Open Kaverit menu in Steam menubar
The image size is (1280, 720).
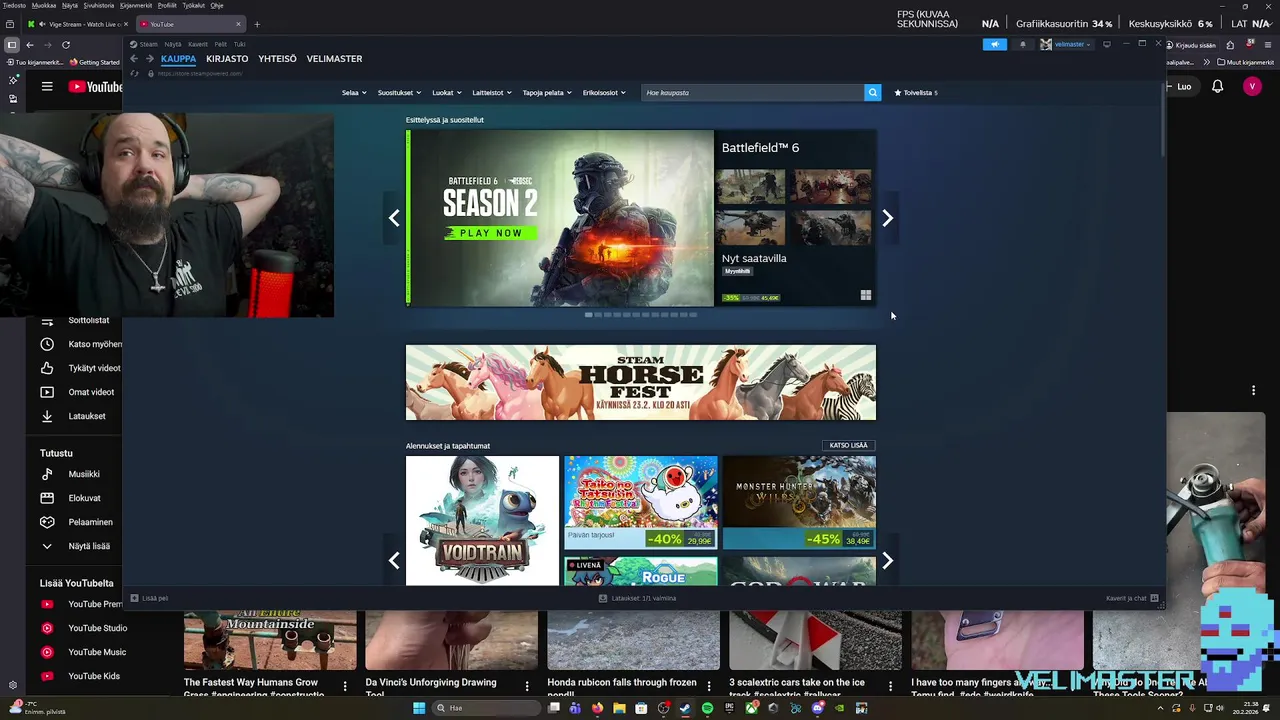(x=197, y=44)
